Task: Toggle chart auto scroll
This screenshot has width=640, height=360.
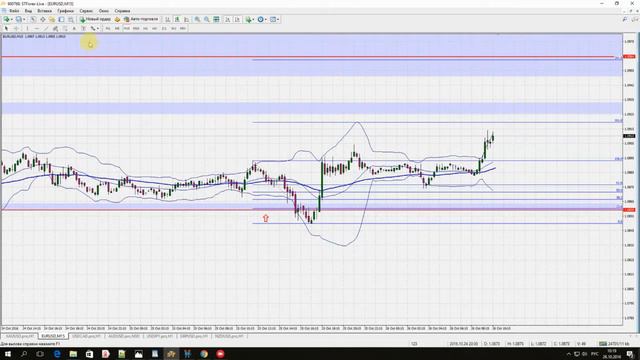Action: click(227, 19)
